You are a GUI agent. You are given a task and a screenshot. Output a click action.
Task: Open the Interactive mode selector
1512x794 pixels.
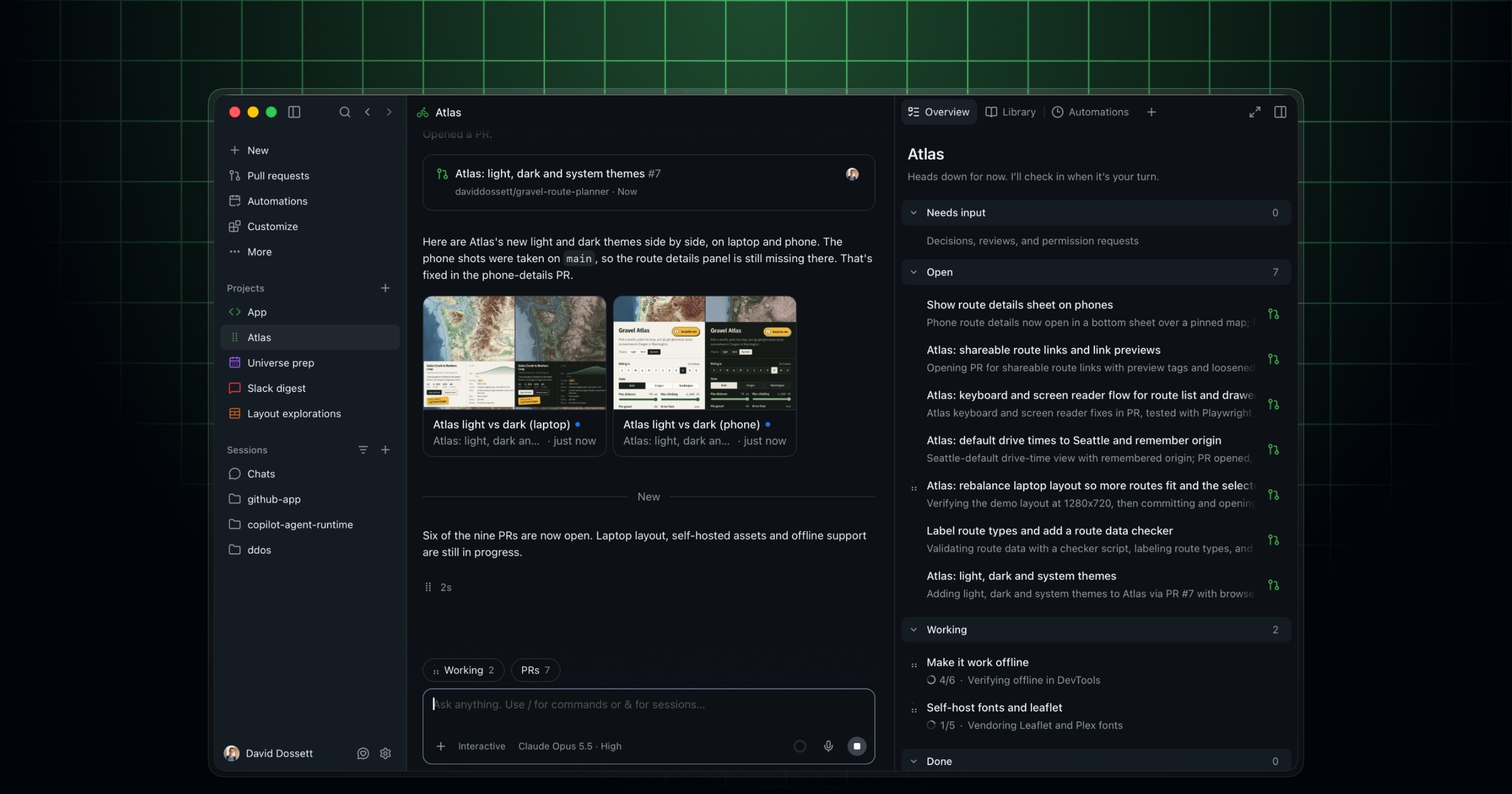pyautogui.click(x=481, y=746)
